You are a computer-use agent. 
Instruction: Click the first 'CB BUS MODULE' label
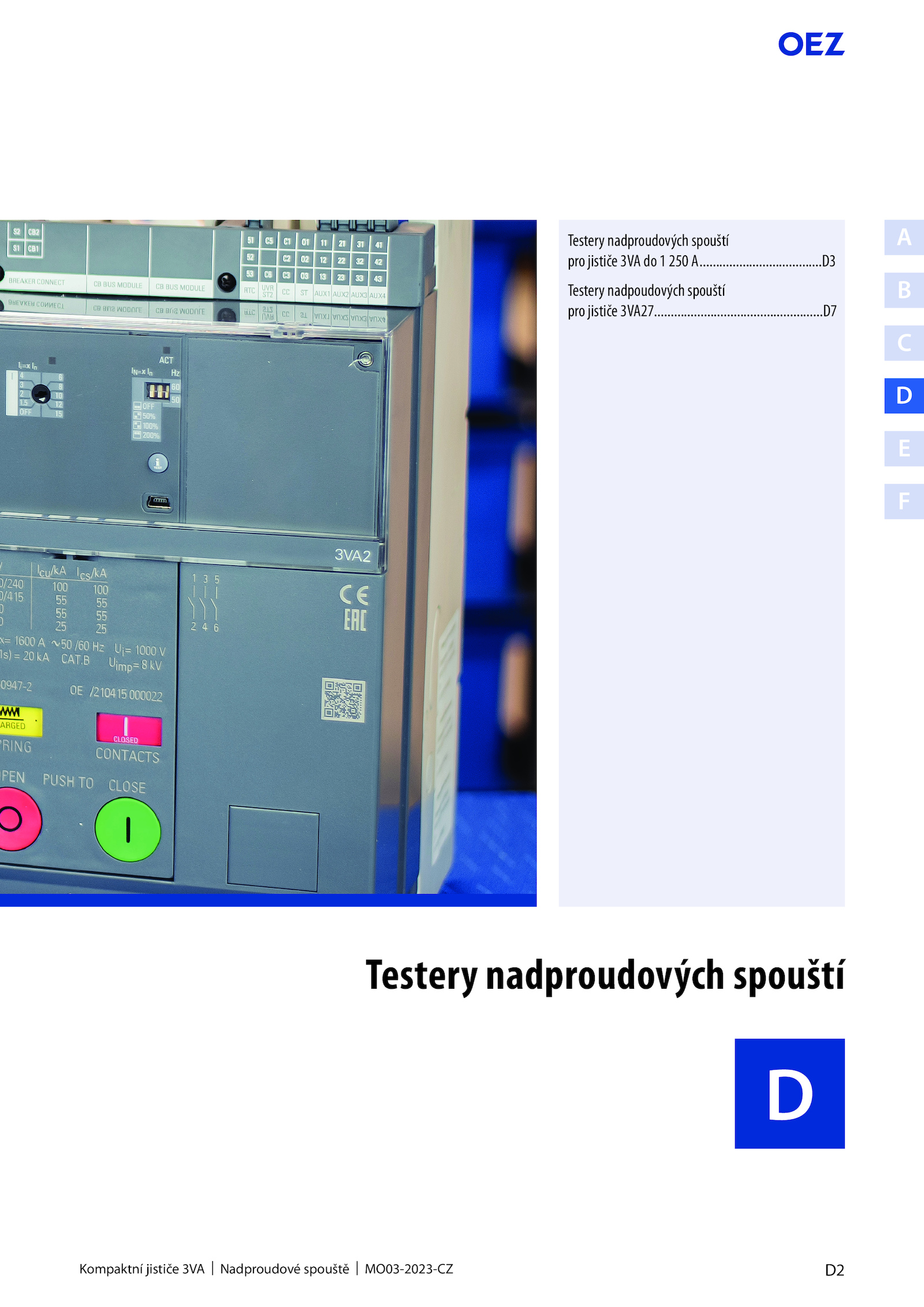(118, 285)
